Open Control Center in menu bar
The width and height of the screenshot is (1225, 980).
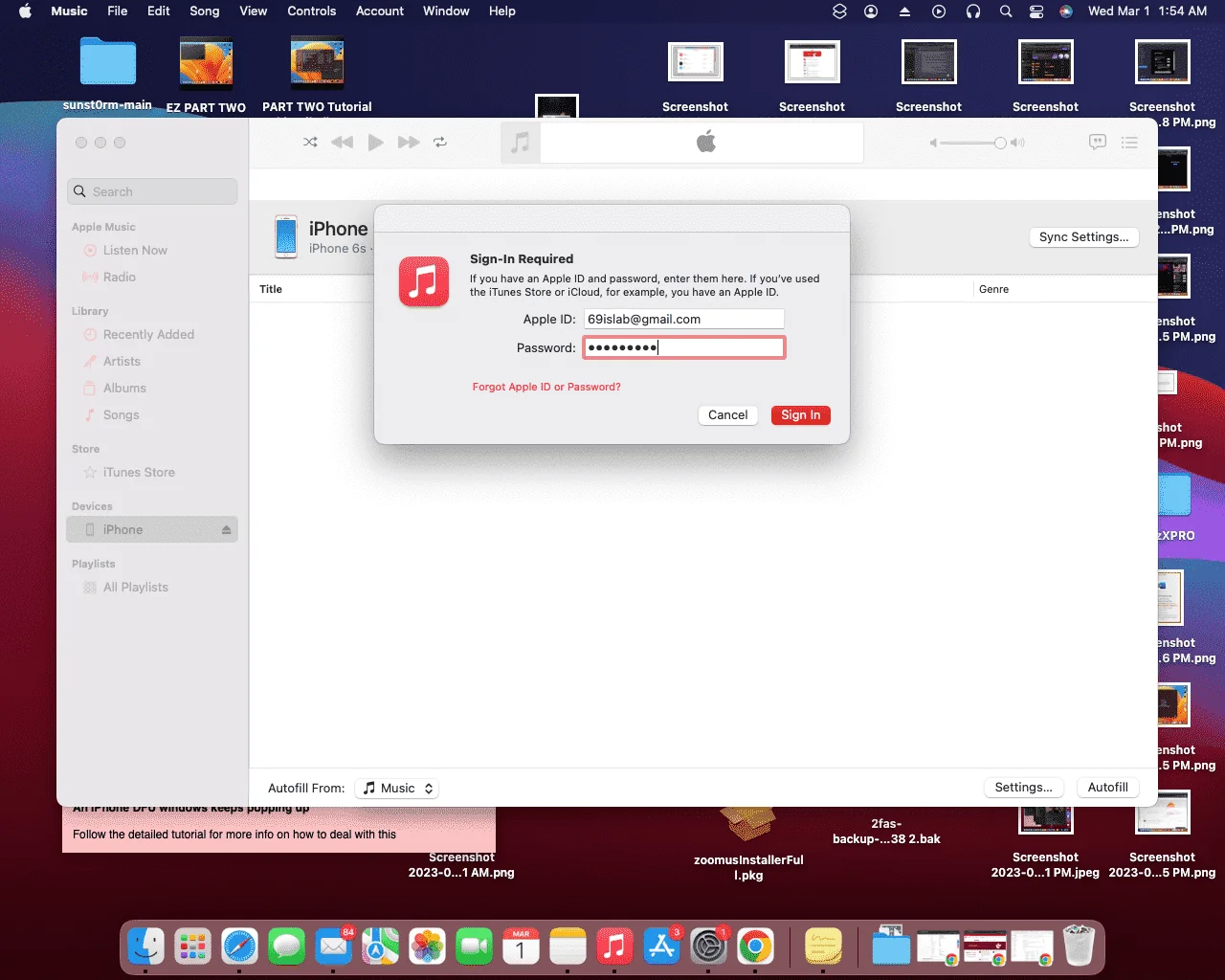pos(1036,11)
